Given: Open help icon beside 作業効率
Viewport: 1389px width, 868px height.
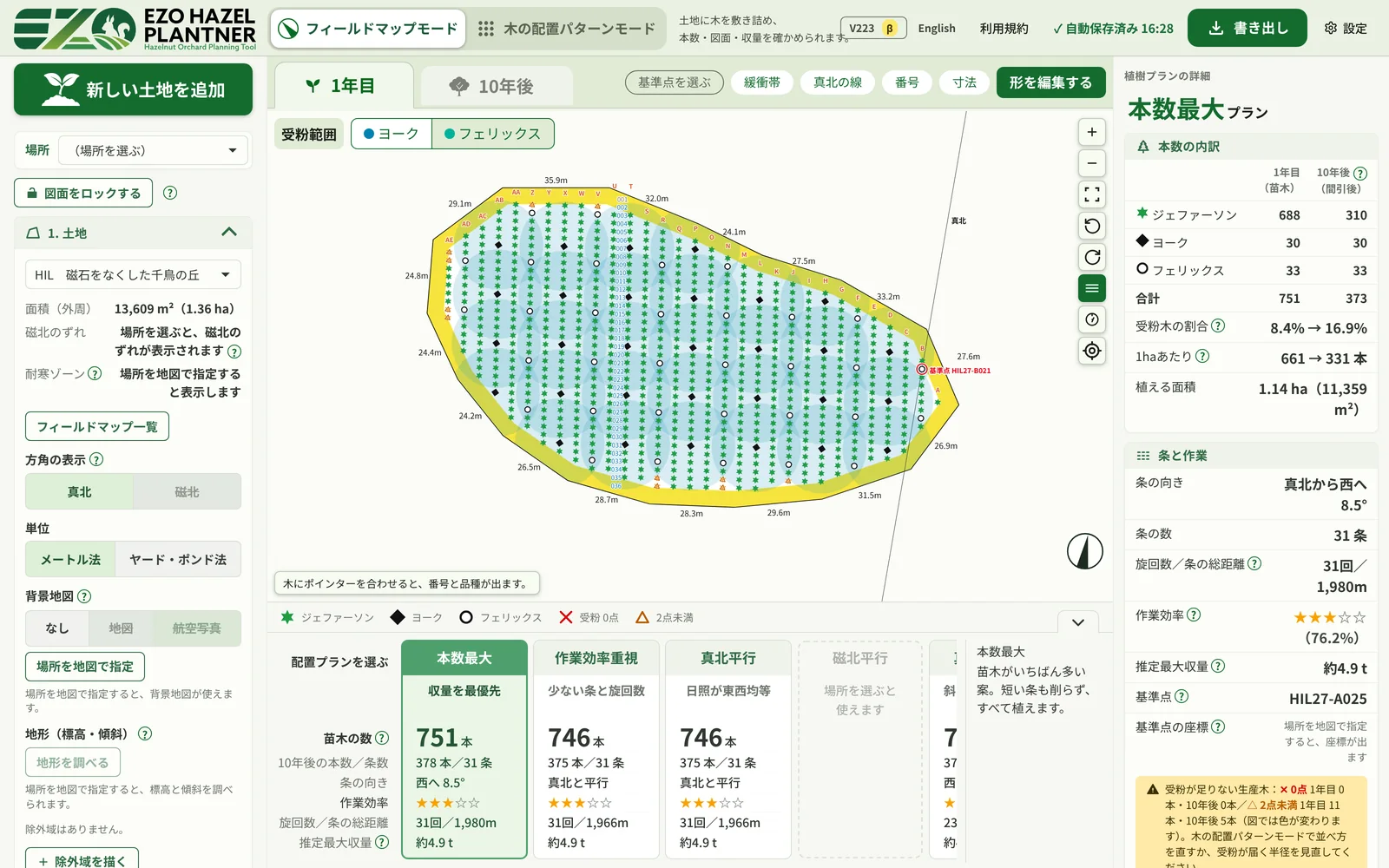Looking at the screenshot, I should 1194,615.
